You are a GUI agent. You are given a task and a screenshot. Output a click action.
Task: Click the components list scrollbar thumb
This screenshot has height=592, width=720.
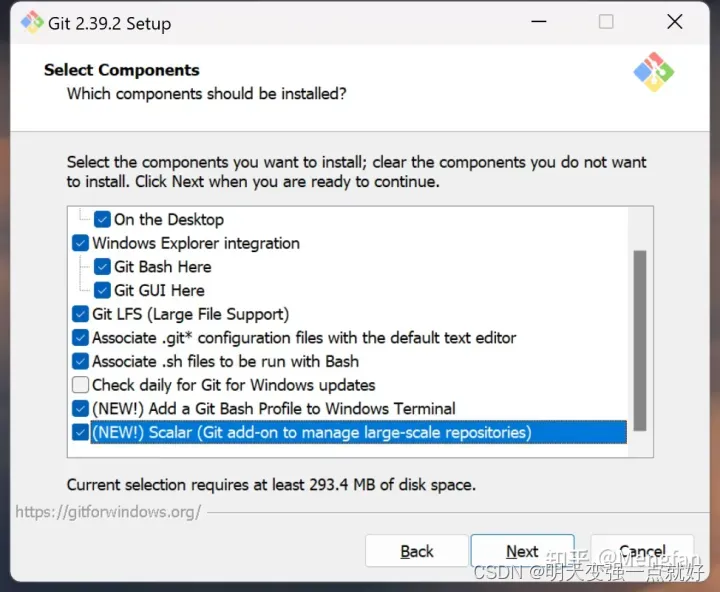(x=640, y=340)
